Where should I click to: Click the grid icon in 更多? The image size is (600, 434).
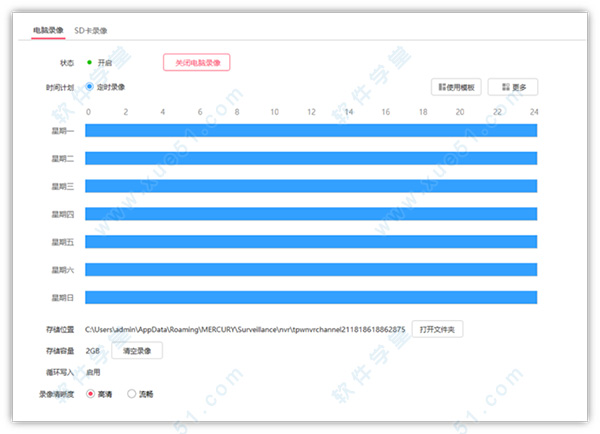[502, 87]
